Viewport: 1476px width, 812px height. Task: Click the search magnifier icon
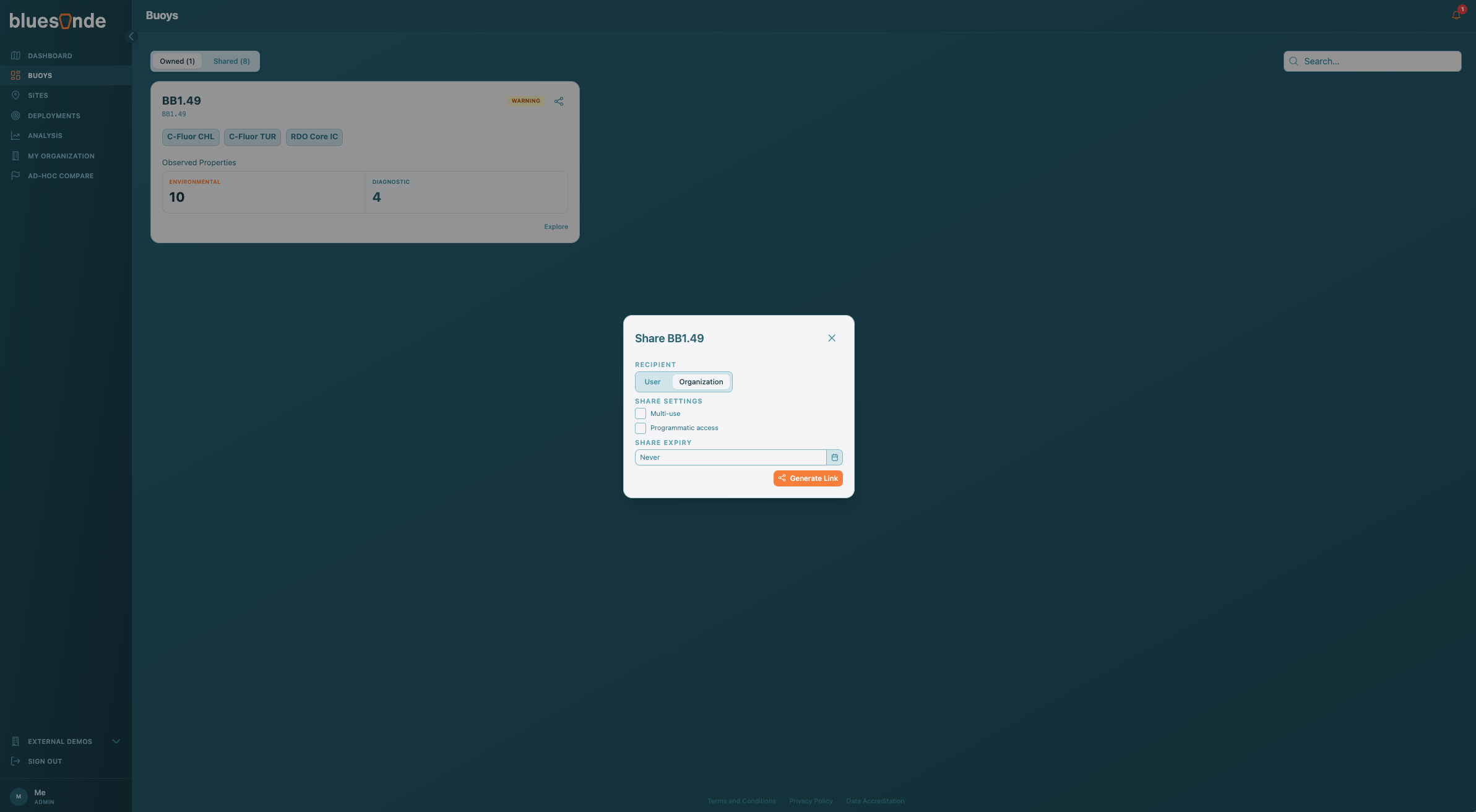tap(1293, 61)
